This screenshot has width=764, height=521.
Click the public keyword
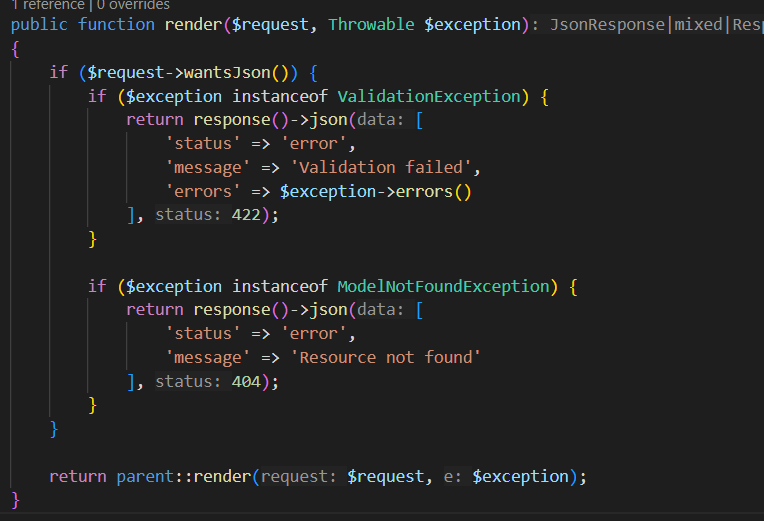[x=39, y=24]
